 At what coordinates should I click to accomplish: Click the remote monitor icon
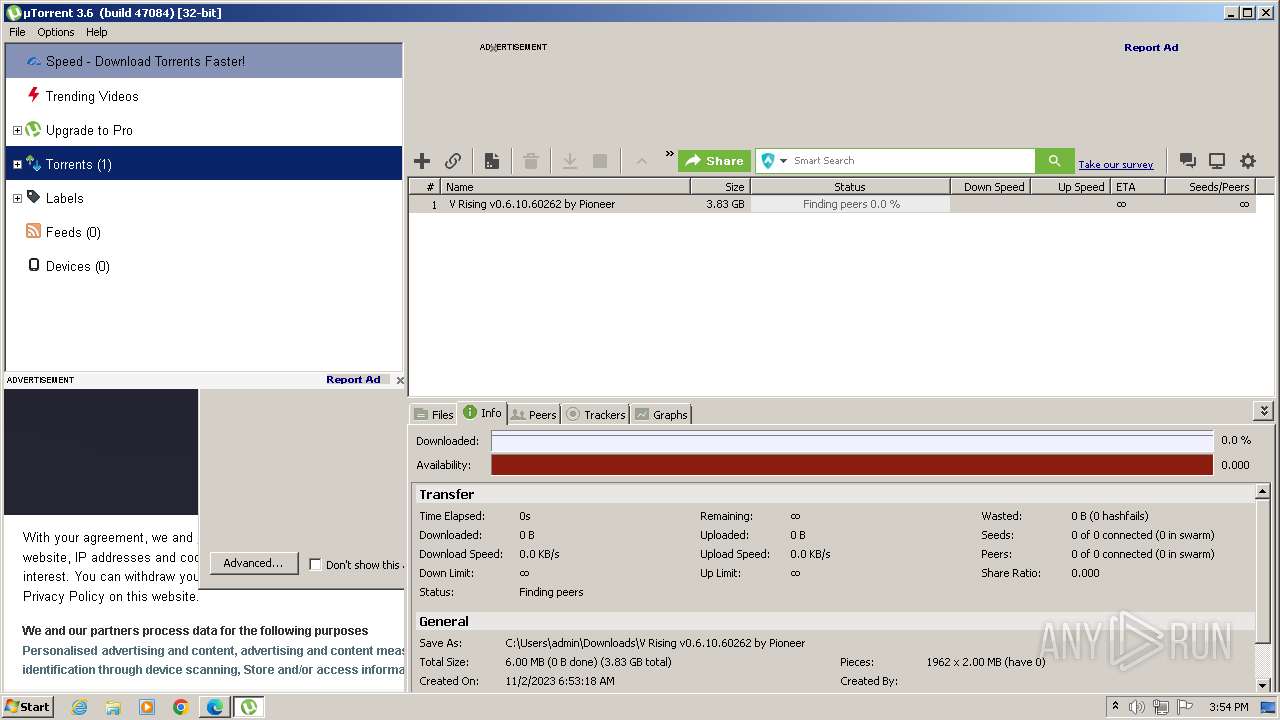pyautogui.click(x=1217, y=161)
